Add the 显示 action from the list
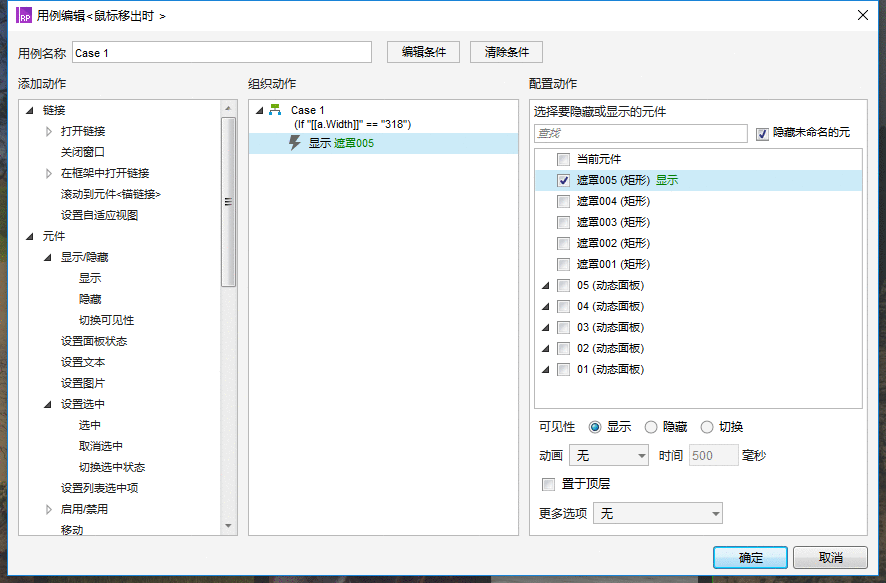The width and height of the screenshot is (886, 583). 90,278
